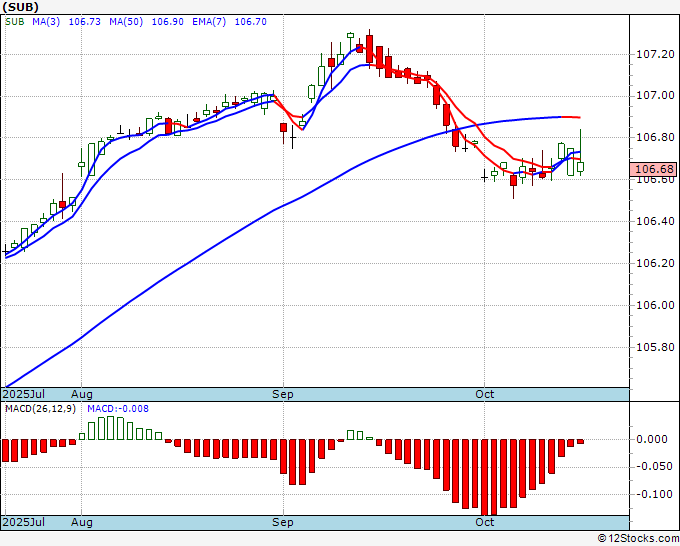Click Sep on the MACD panel axis
The image size is (680, 546).
point(283,522)
